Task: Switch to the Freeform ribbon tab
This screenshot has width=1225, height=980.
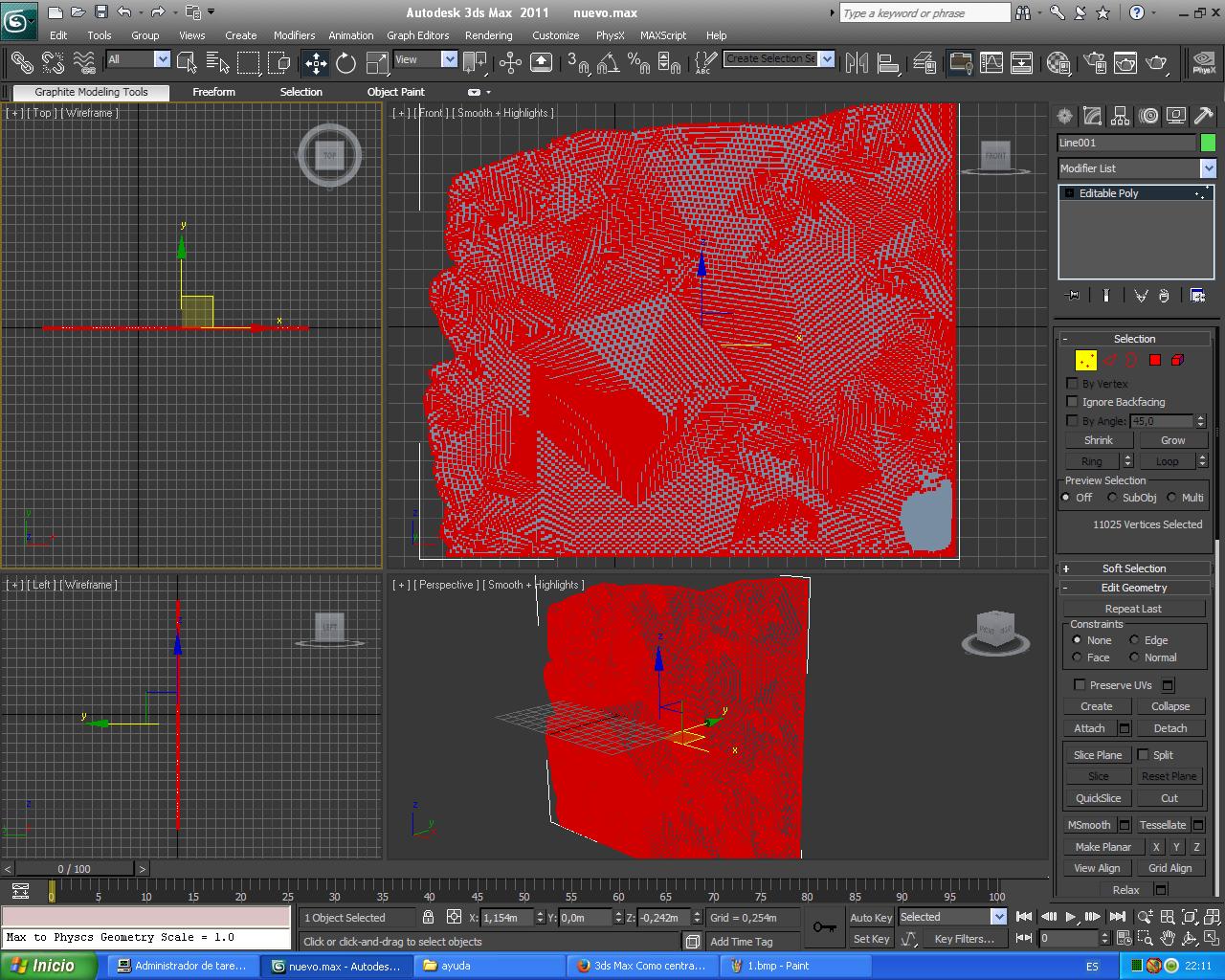Action: tap(213, 92)
